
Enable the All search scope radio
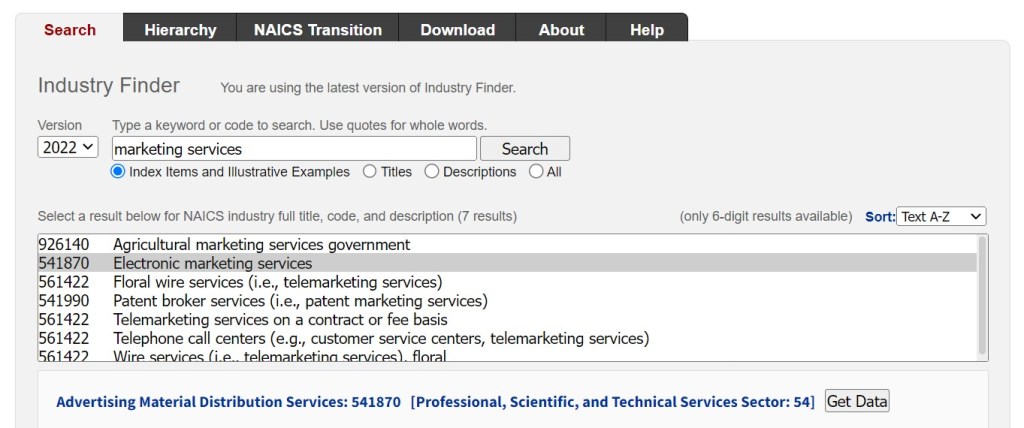coord(536,172)
